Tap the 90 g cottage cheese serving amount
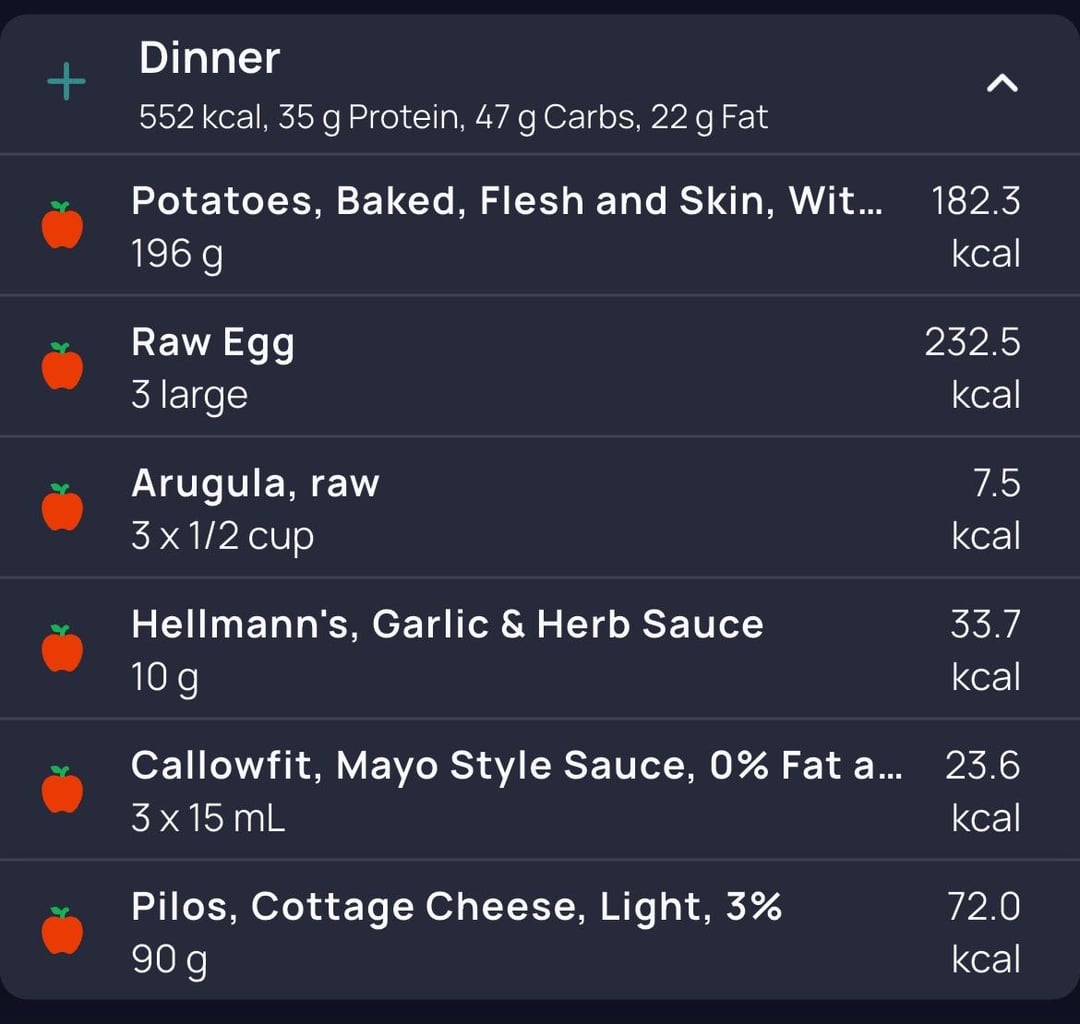 point(169,960)
